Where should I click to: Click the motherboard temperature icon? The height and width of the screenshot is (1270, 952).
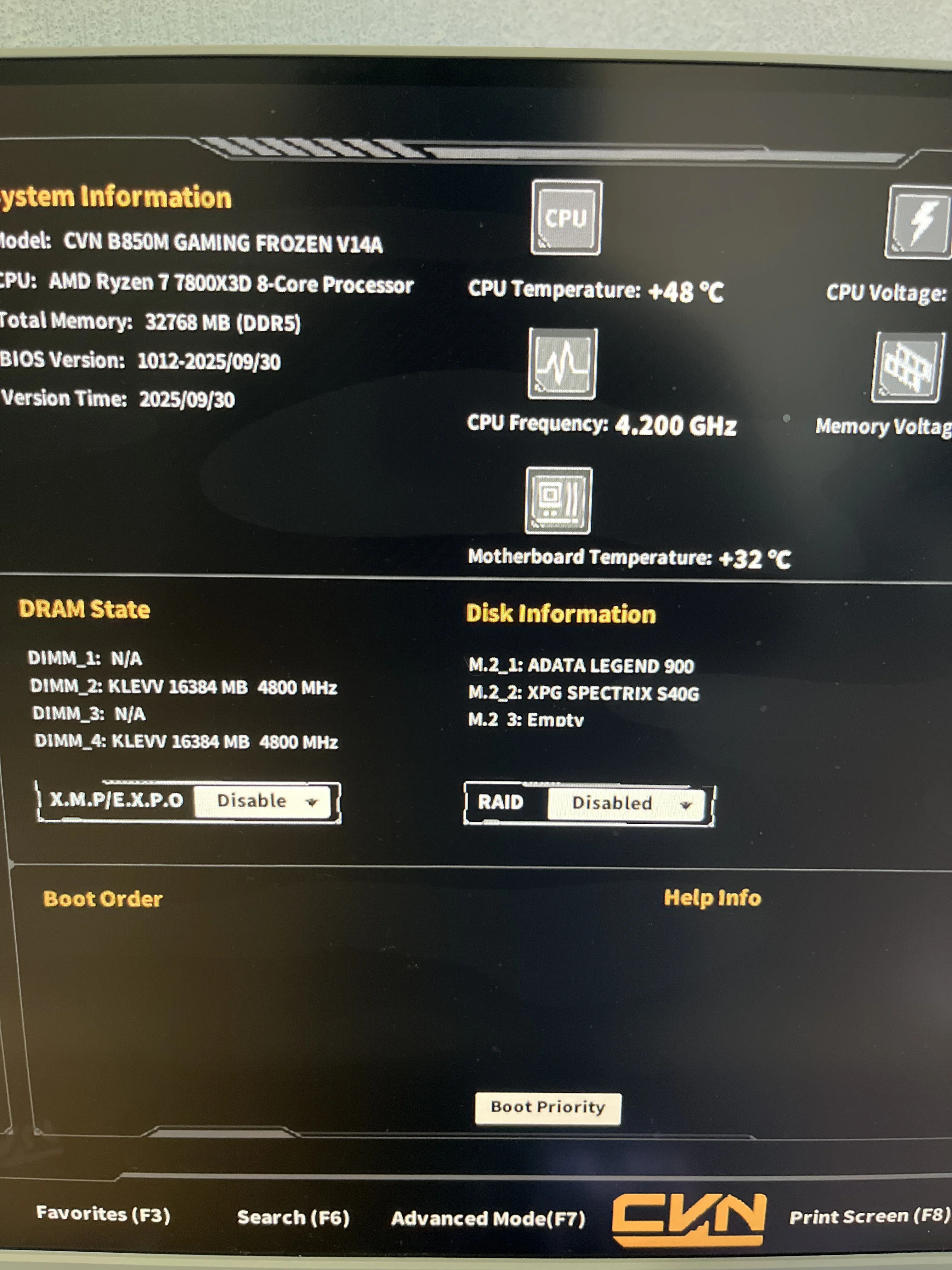pyautogui.click(x=558, y=501)
